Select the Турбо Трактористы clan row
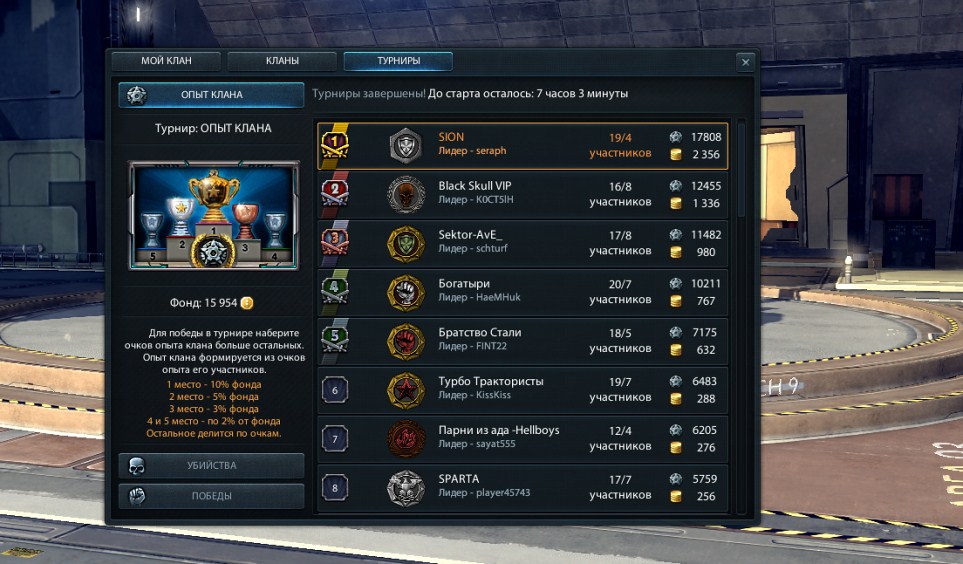This screenshot has width=963, height=564. coord(523,390)
